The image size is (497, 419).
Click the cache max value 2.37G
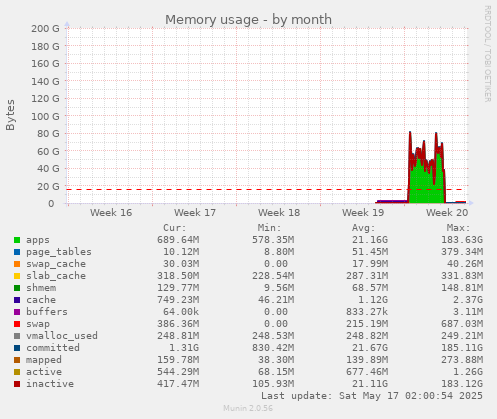pyautogui.click(x=468, y=300)
